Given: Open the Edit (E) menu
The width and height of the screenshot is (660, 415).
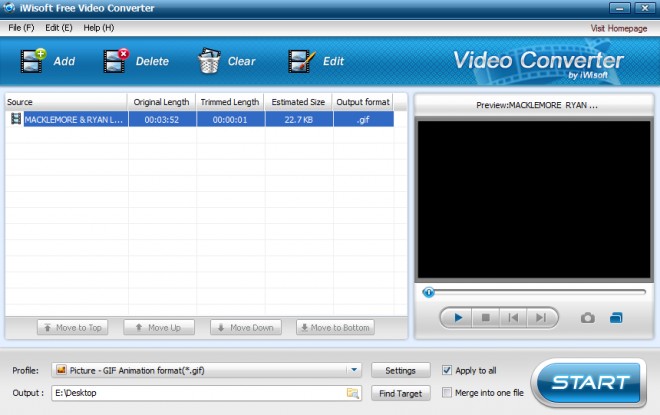Looking at the screenshot, I should [59, 28].
